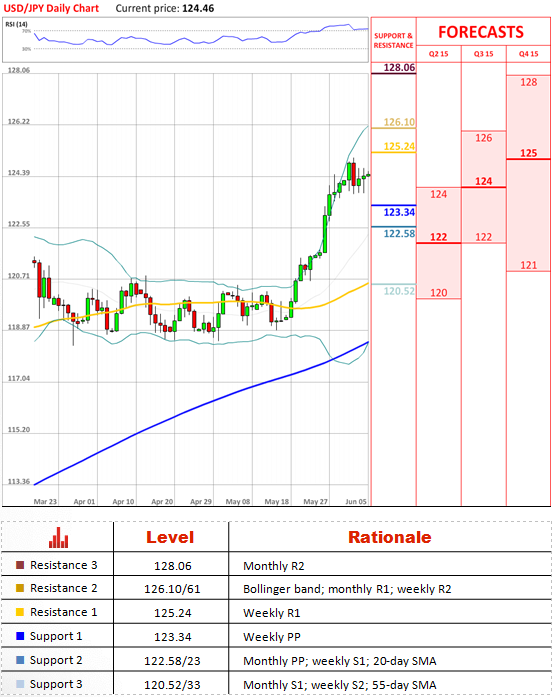Click the 128.06 resistance level marker

tap(399, 68)
